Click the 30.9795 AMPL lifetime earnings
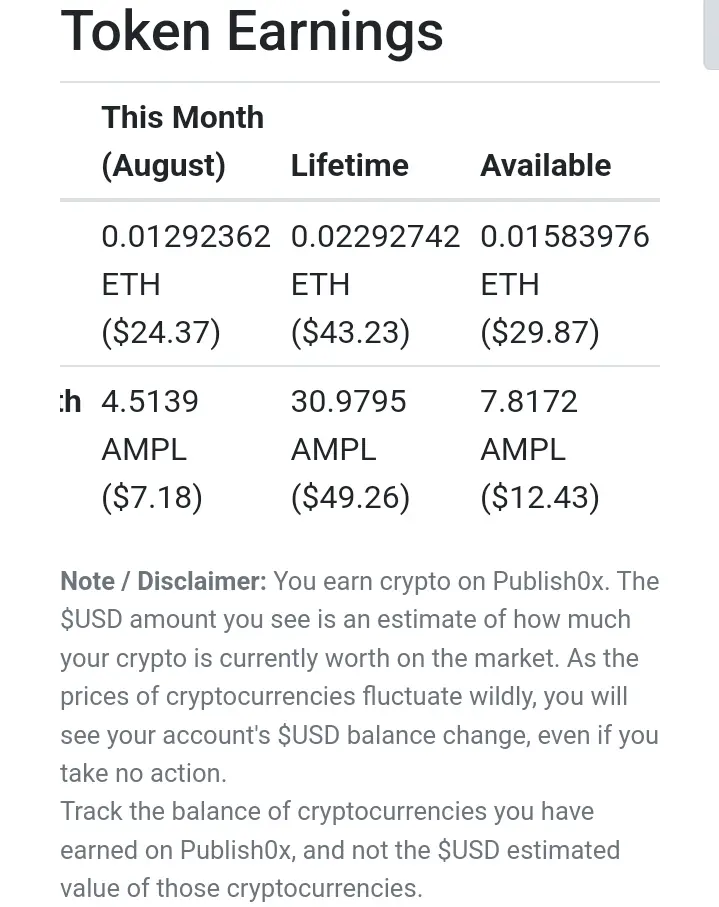 point(349,425)
